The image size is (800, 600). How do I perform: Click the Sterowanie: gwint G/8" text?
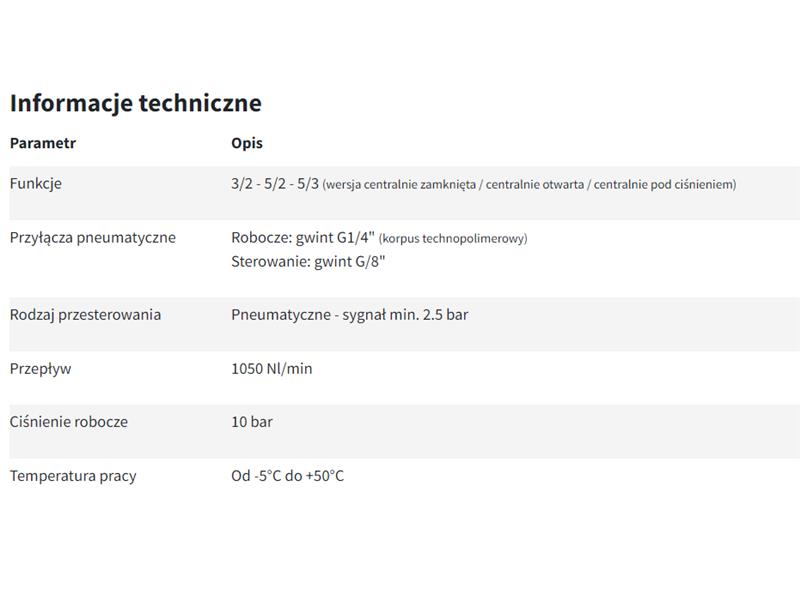coord(308,262)
